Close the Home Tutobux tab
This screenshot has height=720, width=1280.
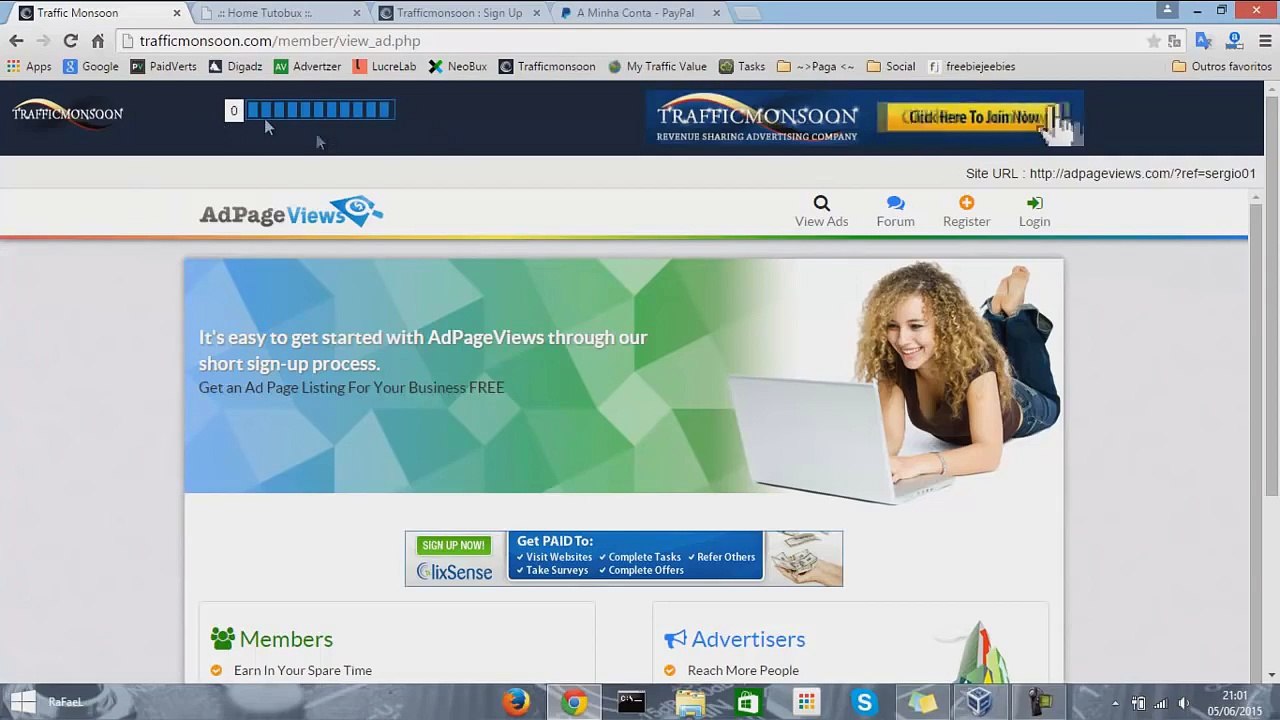point(357,13)
